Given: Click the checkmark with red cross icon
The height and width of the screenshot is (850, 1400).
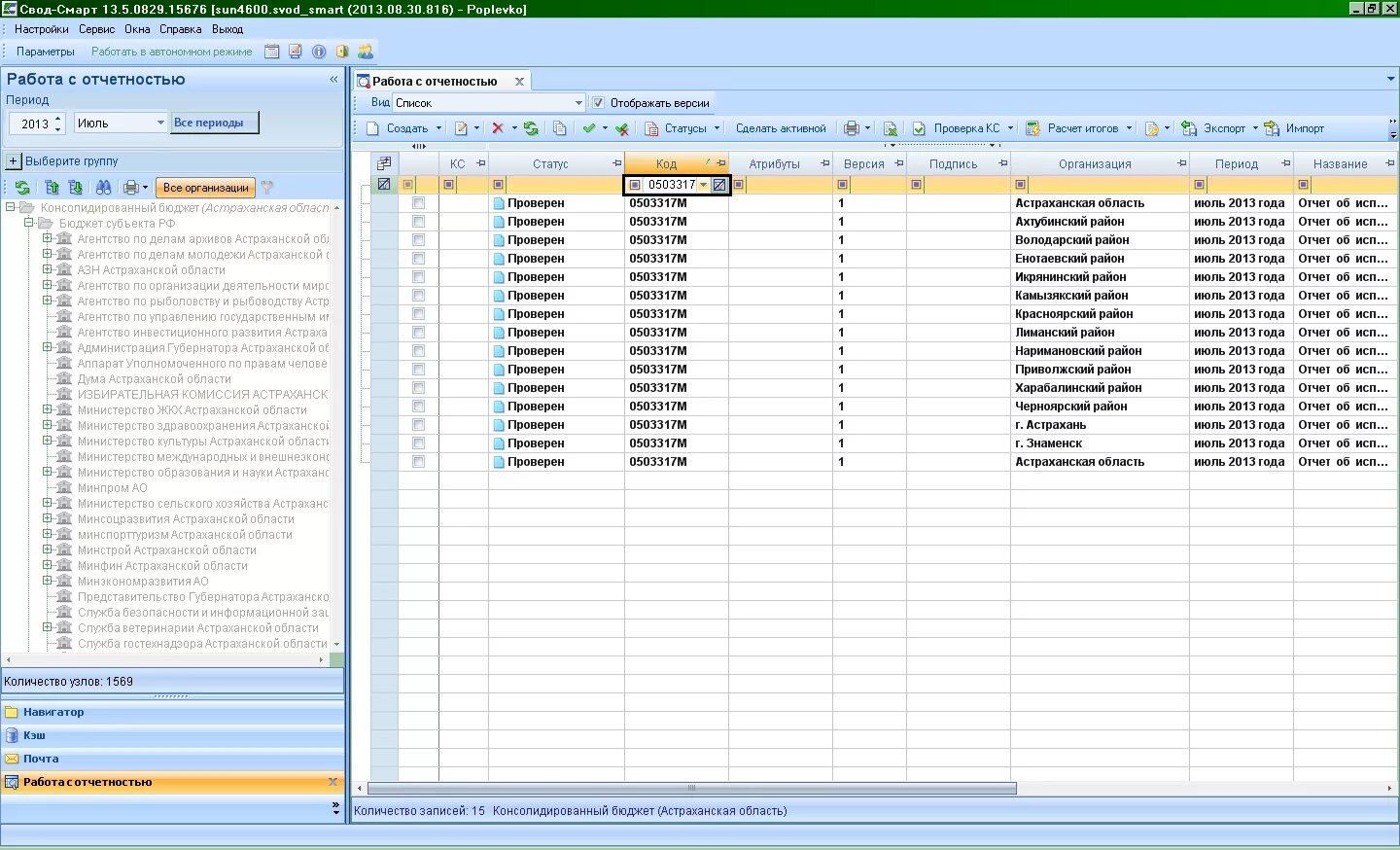Looking at the screenshot, I should 622,128.
